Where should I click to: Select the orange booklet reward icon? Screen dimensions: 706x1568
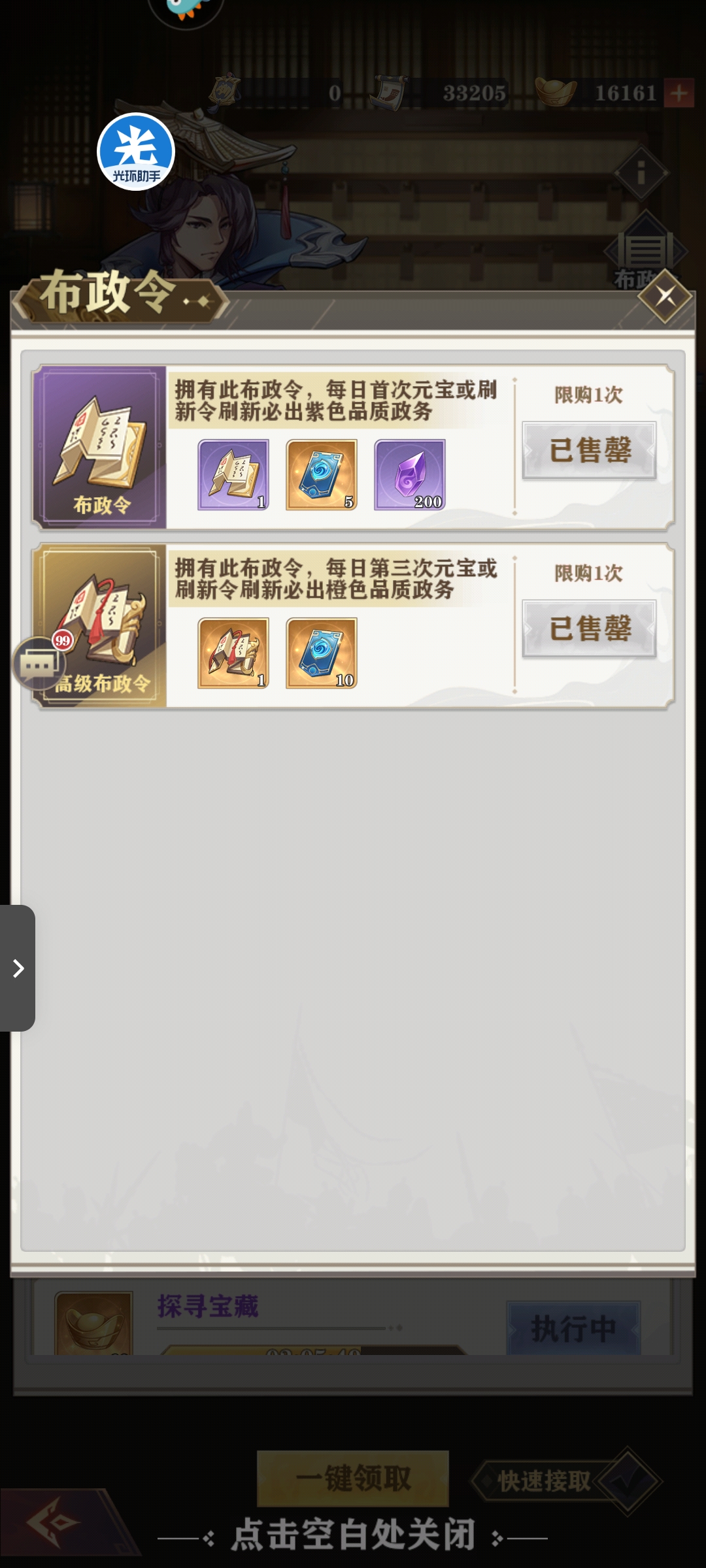tap(233, 653)
